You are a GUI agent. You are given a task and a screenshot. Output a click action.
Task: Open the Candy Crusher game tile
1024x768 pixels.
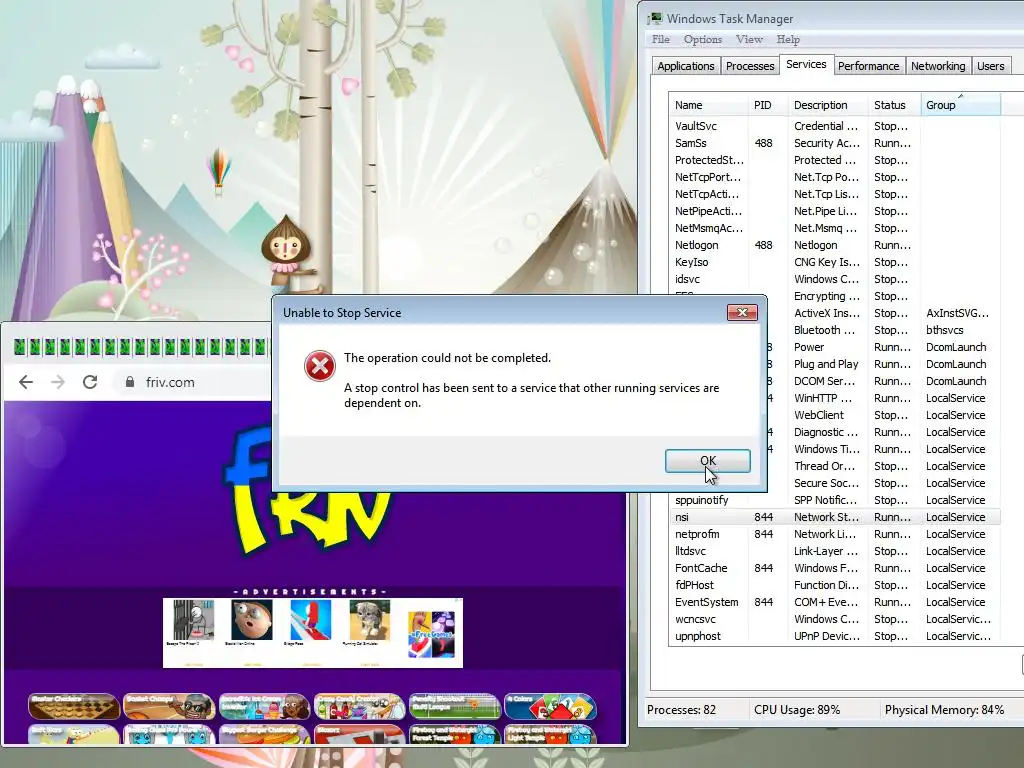click(x=359, y=706)
